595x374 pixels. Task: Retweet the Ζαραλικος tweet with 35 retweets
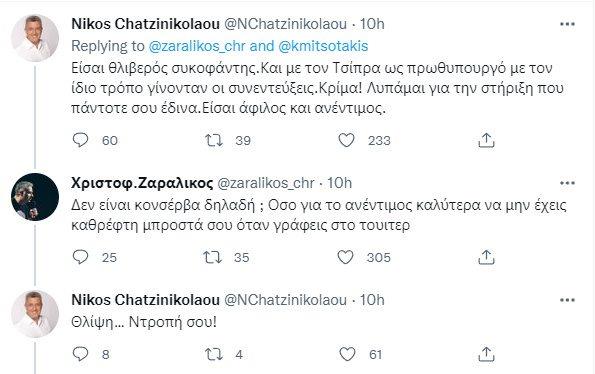click(x=212, y=257)
